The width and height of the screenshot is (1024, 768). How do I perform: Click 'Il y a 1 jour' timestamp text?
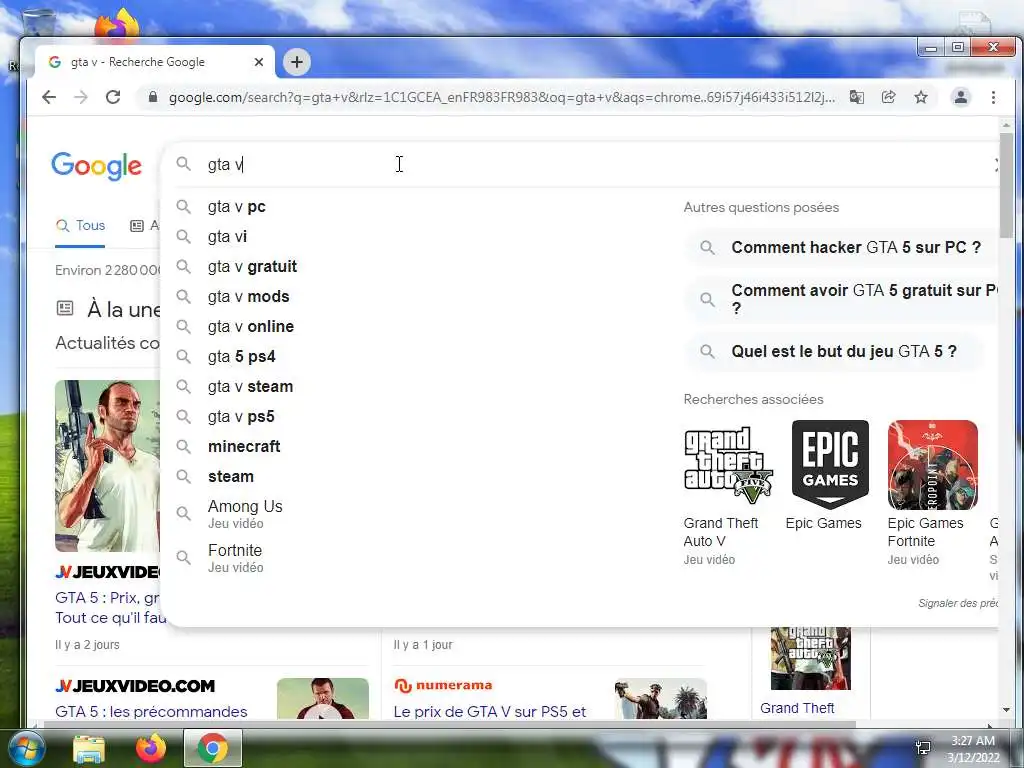[423, 645]
